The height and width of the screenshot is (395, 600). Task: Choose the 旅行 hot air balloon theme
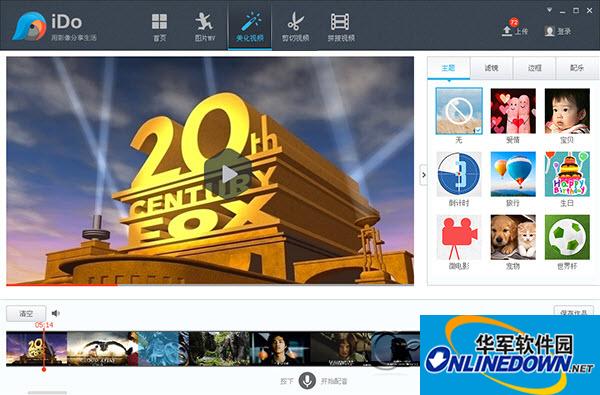coord(513,174)
